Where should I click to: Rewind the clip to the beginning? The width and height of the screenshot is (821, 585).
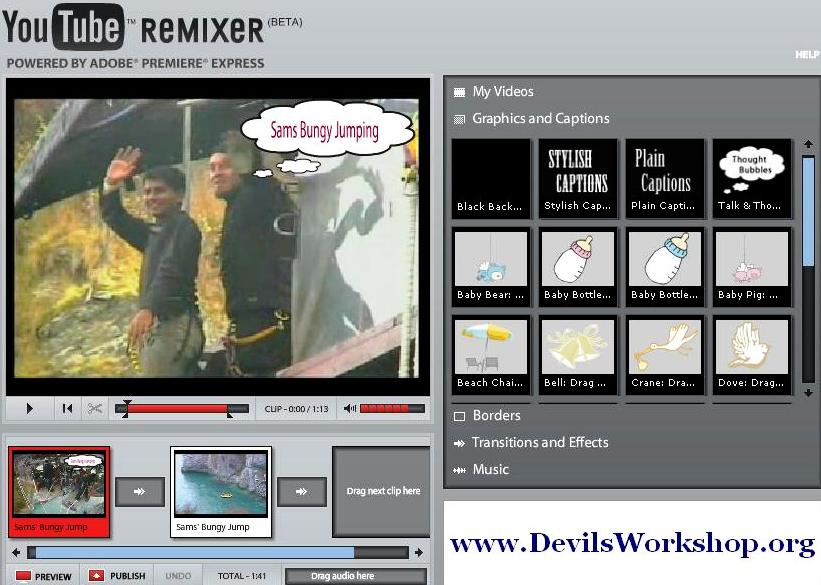coord(68,409)
